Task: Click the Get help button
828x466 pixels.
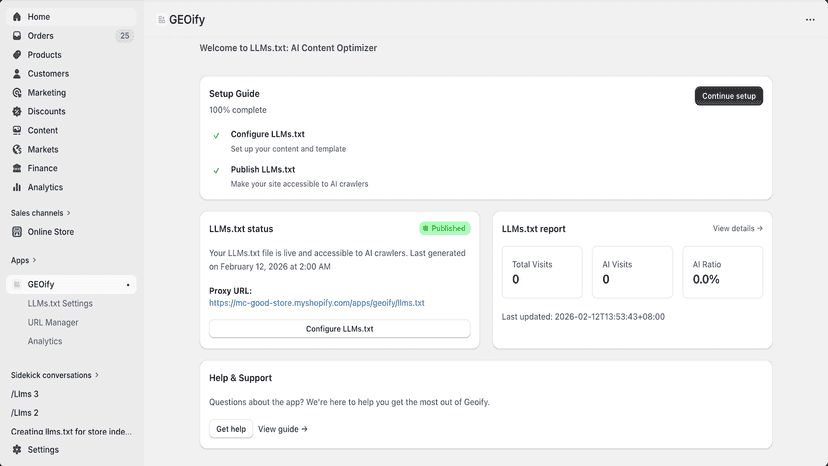Action: (231, 429)
